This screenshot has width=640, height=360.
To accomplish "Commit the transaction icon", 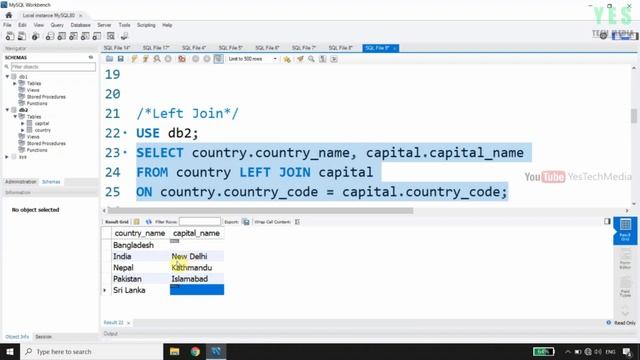I will click(x=196, y=59).
